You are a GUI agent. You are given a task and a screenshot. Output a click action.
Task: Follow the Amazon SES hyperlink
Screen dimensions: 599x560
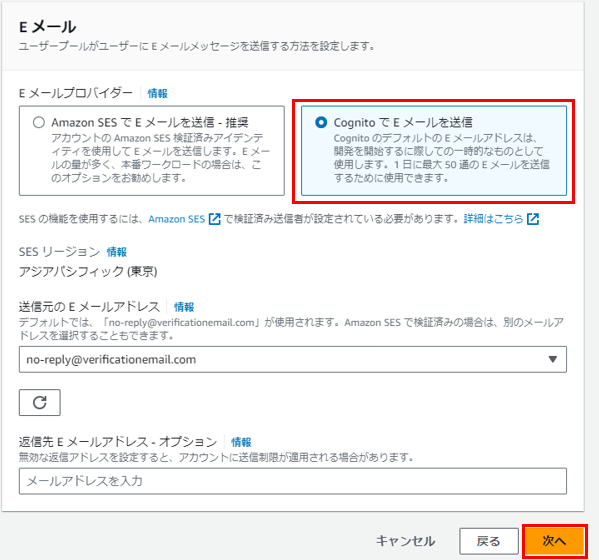[177, 219]
